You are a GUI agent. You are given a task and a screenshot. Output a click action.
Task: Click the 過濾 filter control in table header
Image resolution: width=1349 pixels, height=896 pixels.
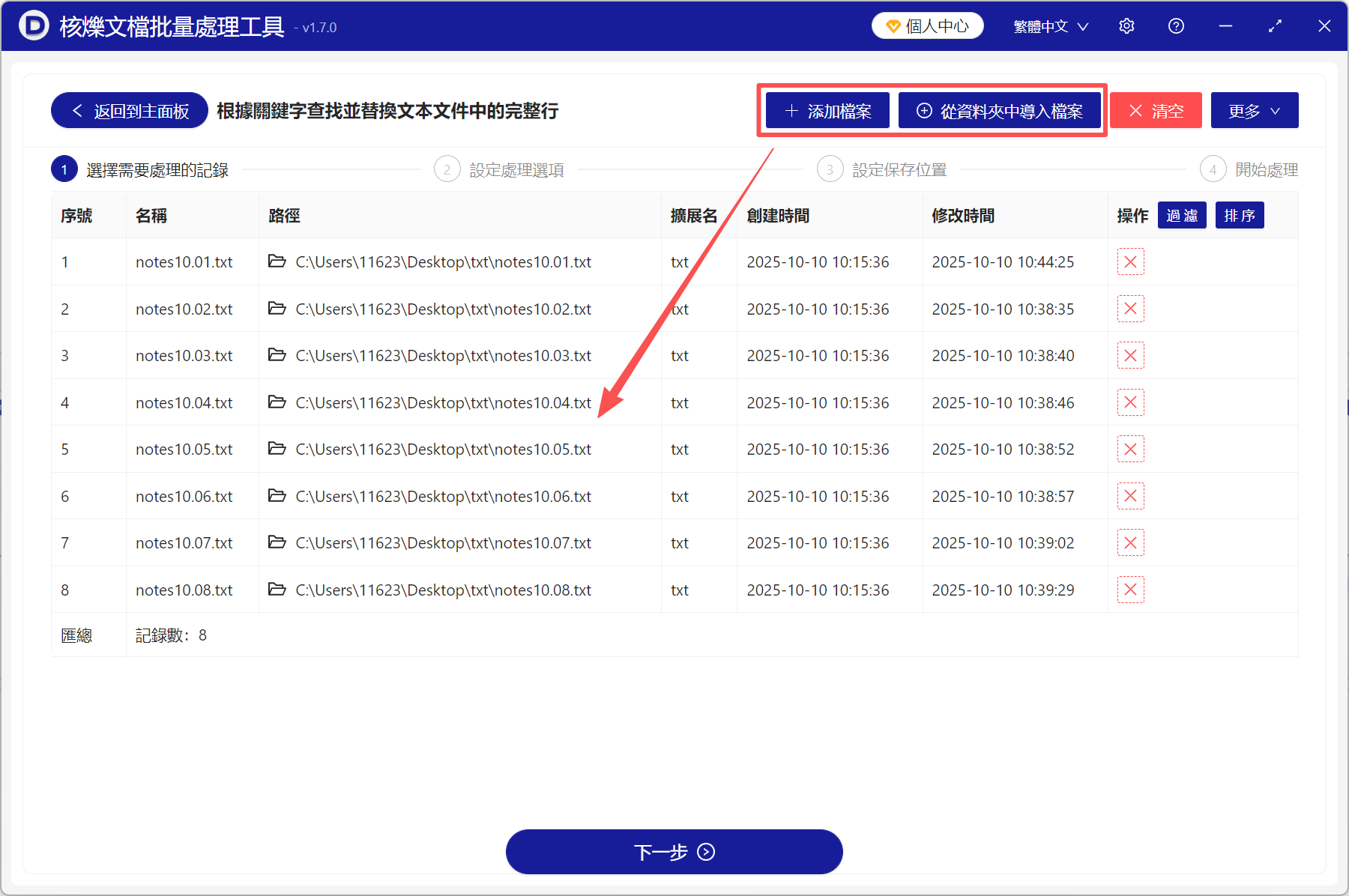[1182, 215]
